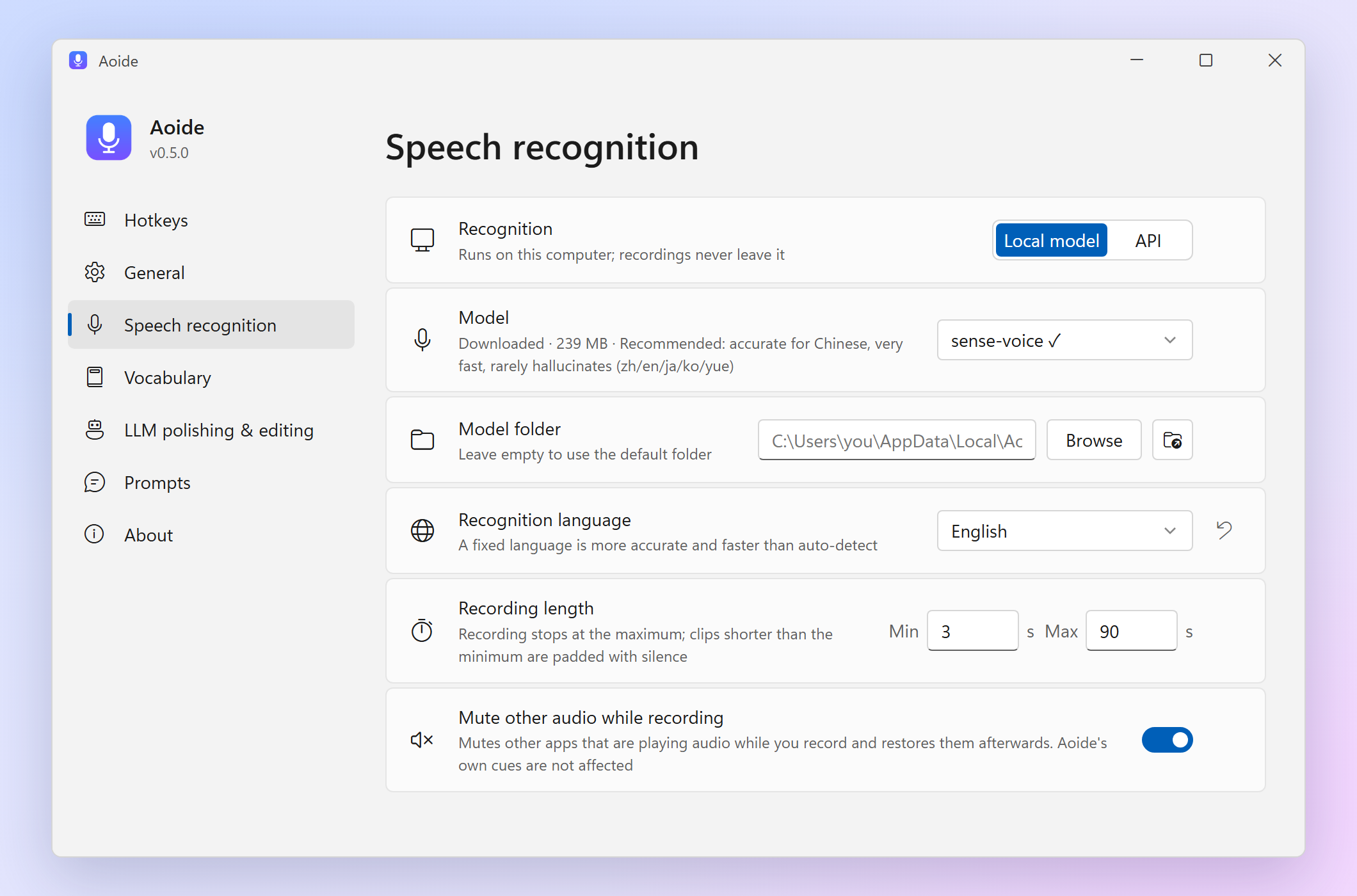1357x896 pixels.
Task: Click the Recognition monitor icon
Action: 422,240
